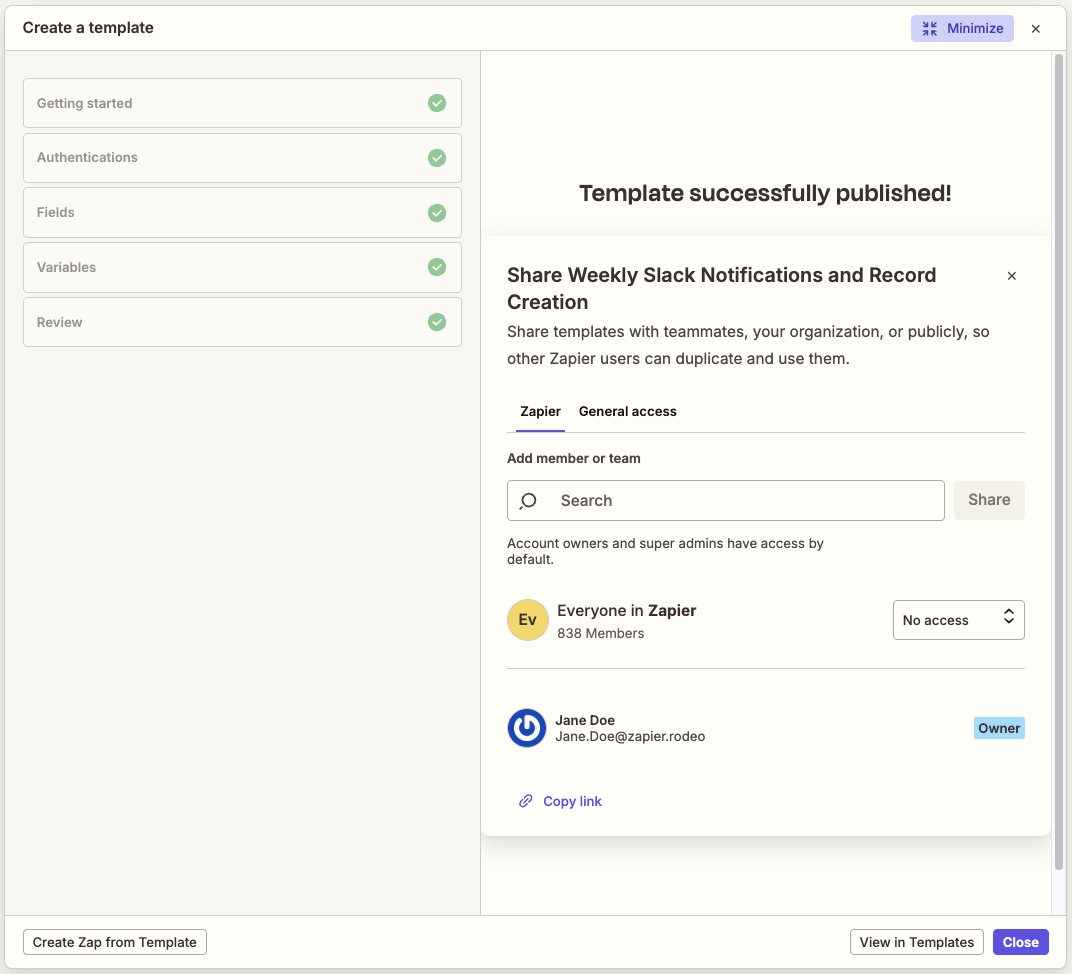1072x974 pixels.
Task: Switch to the General access tab
Action: 627,411
